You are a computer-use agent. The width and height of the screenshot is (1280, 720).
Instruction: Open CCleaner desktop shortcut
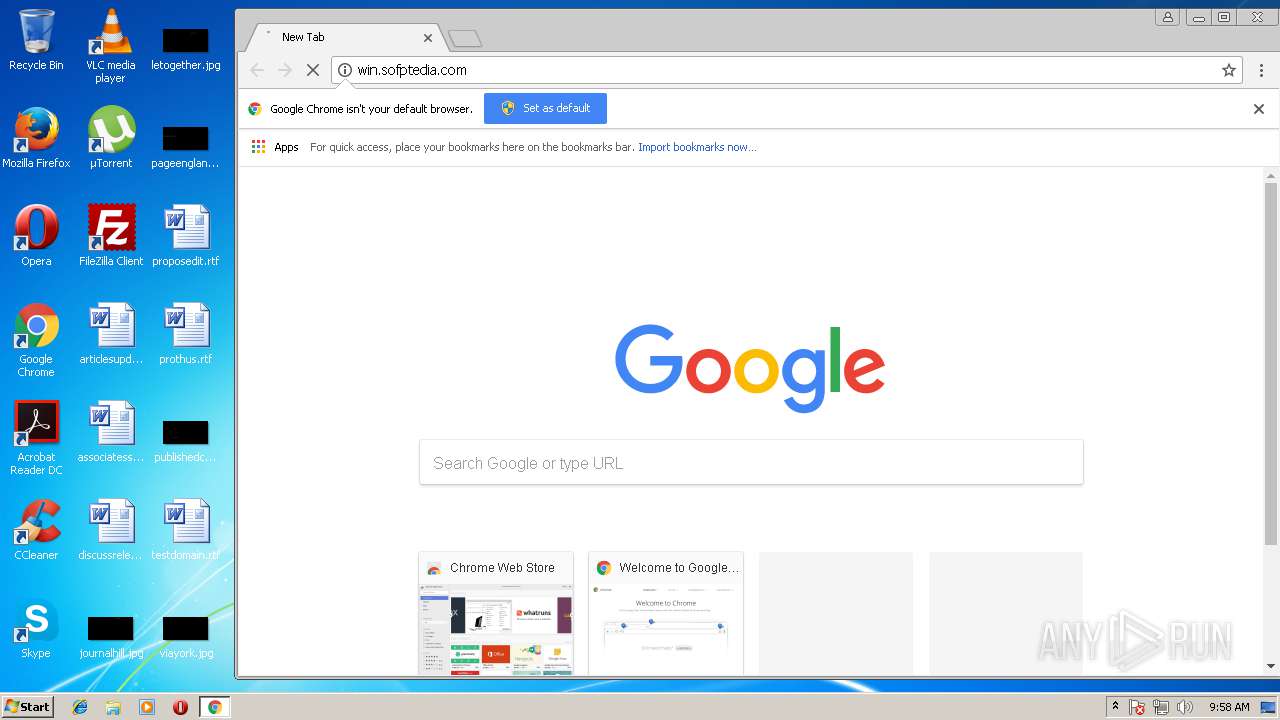point(36,530)
